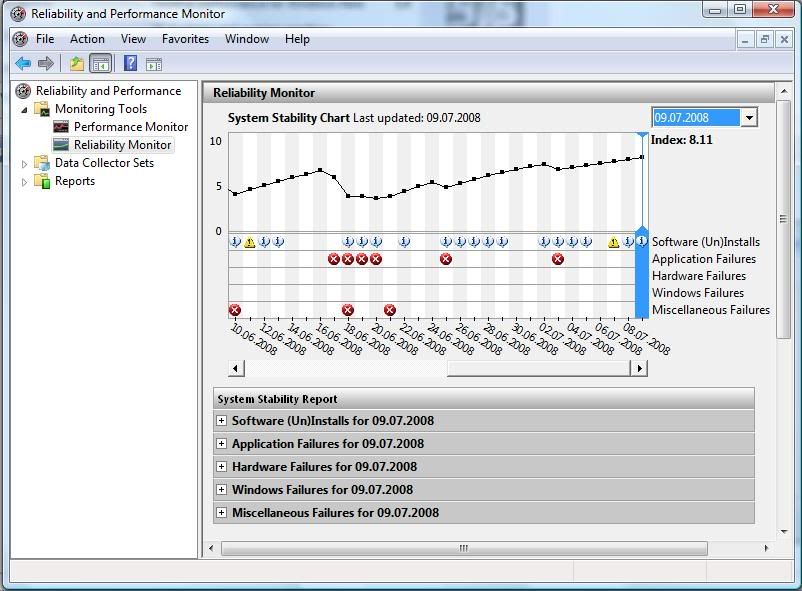Expand Hardware Failures for 09.07.2008
This screenshot has width=802, height=591.
[221, 467]
